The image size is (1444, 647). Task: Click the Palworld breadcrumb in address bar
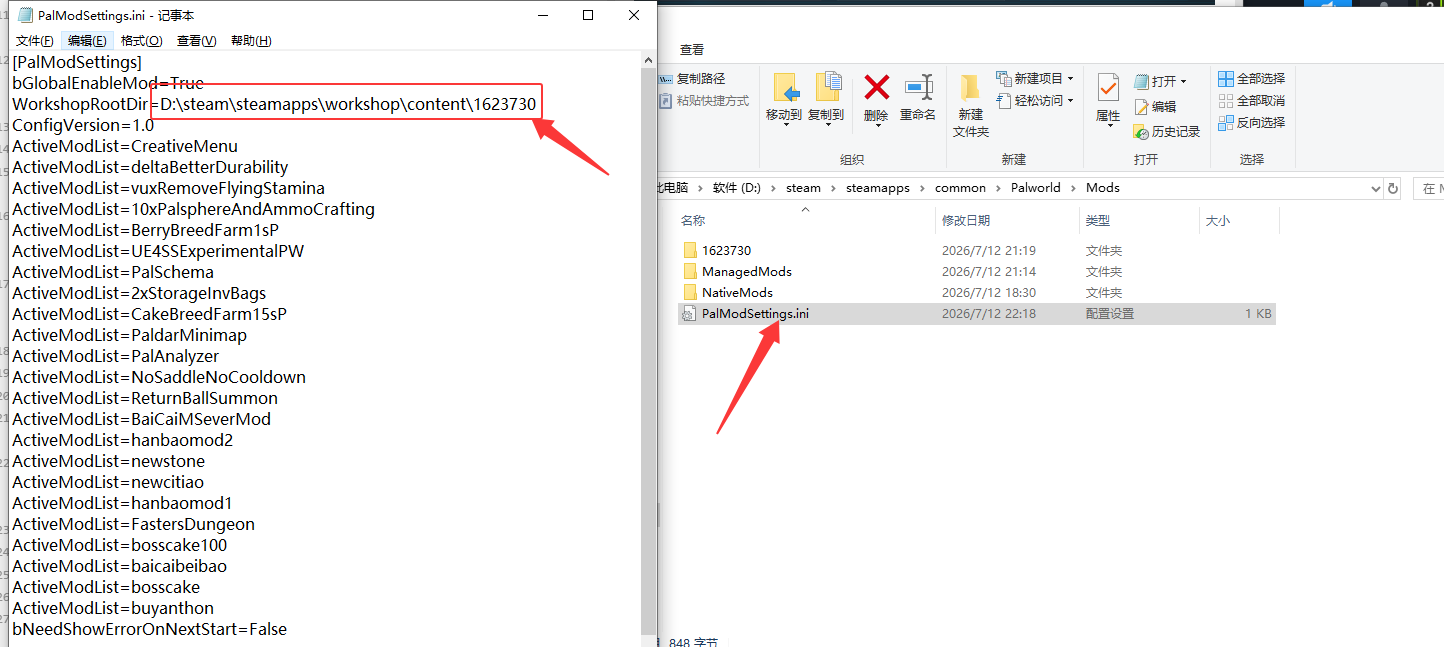tap(1035, 188)
